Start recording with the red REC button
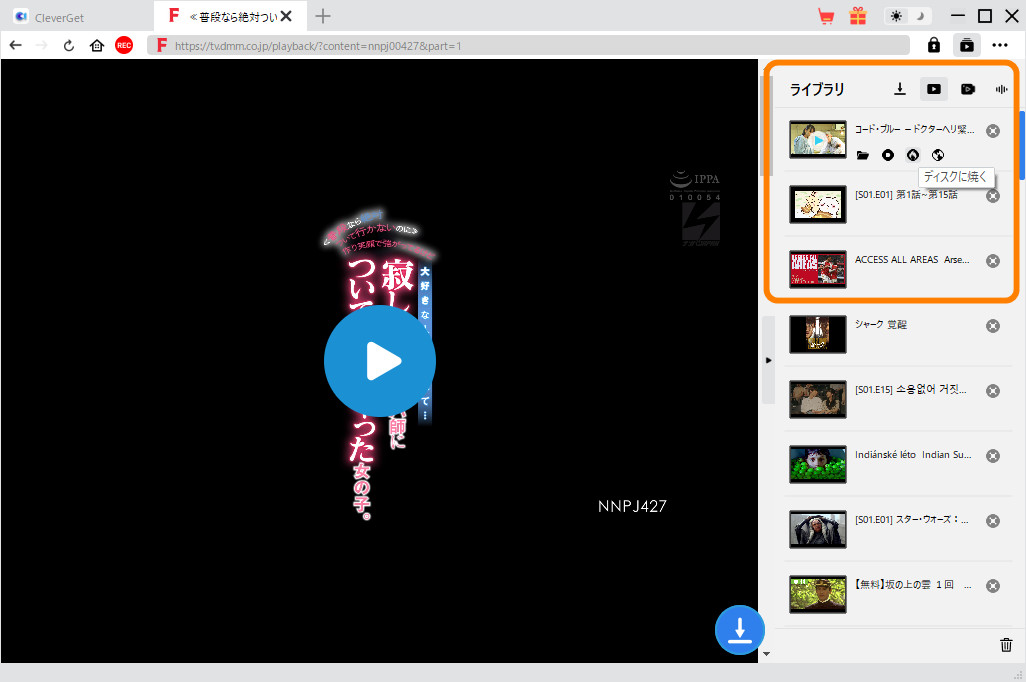Viewport: 1026px width, 682px height. point(124,45)
